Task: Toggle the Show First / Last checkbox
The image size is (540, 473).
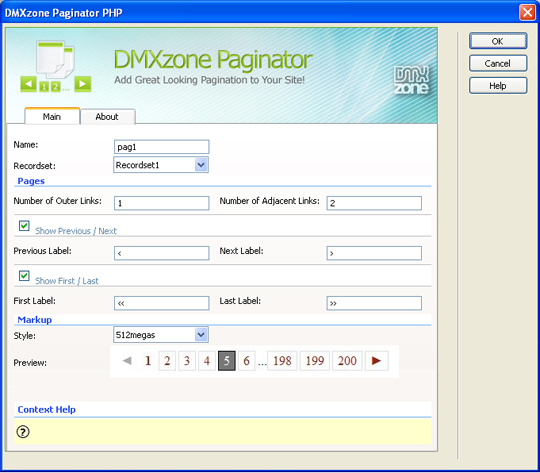Action: point(24,276)
